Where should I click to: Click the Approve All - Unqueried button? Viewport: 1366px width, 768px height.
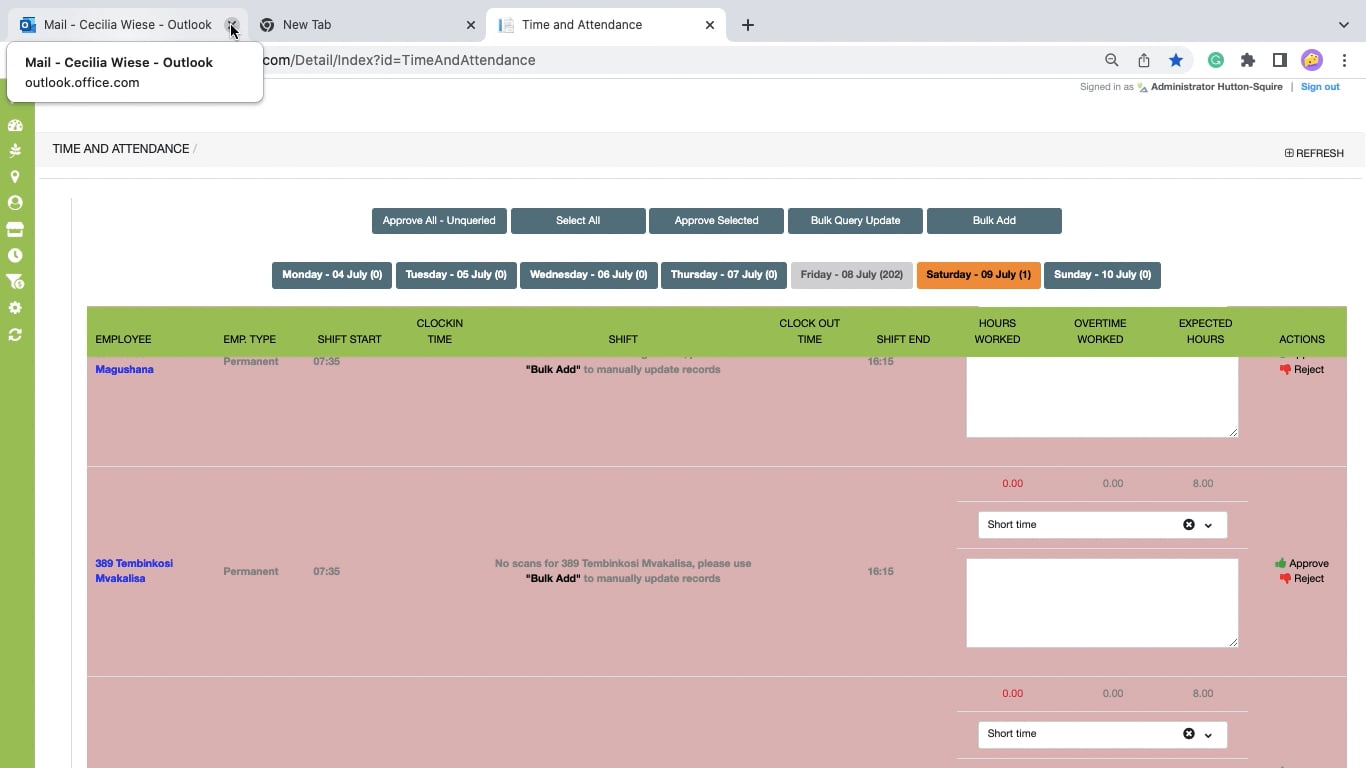coord(439,221)
